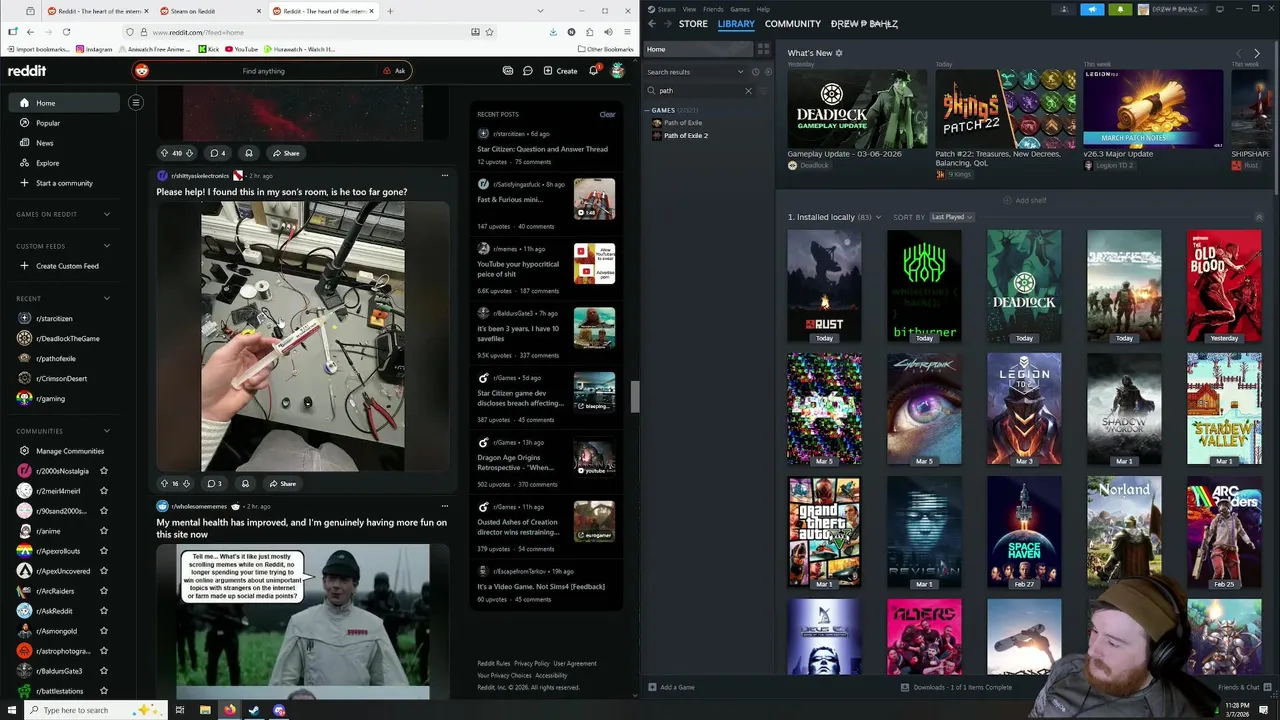Click Create post button on Reddit
The height and width of the screenshot is (720, 1280).
click(561, 71)
